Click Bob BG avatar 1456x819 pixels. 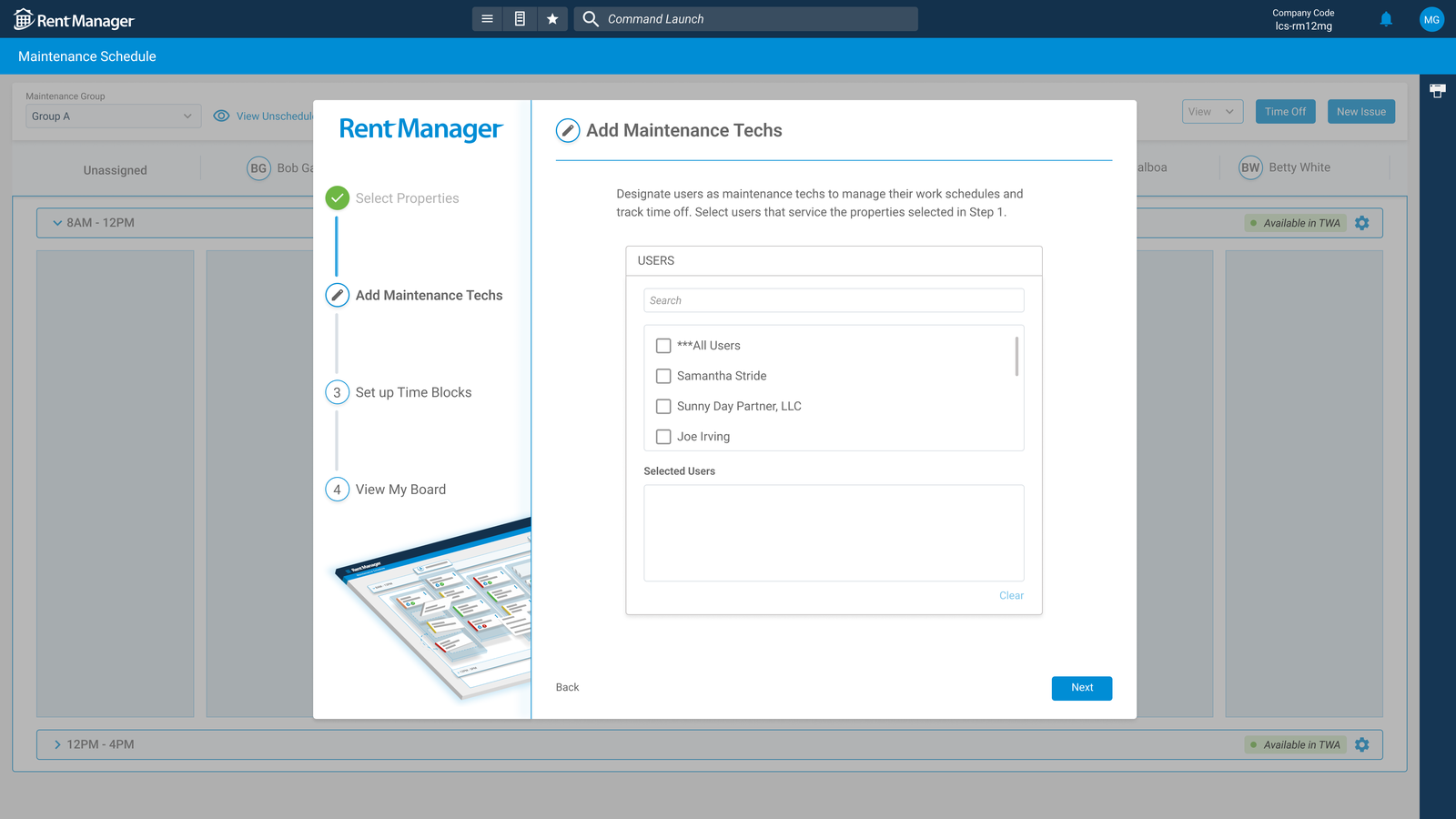[258, 168]
